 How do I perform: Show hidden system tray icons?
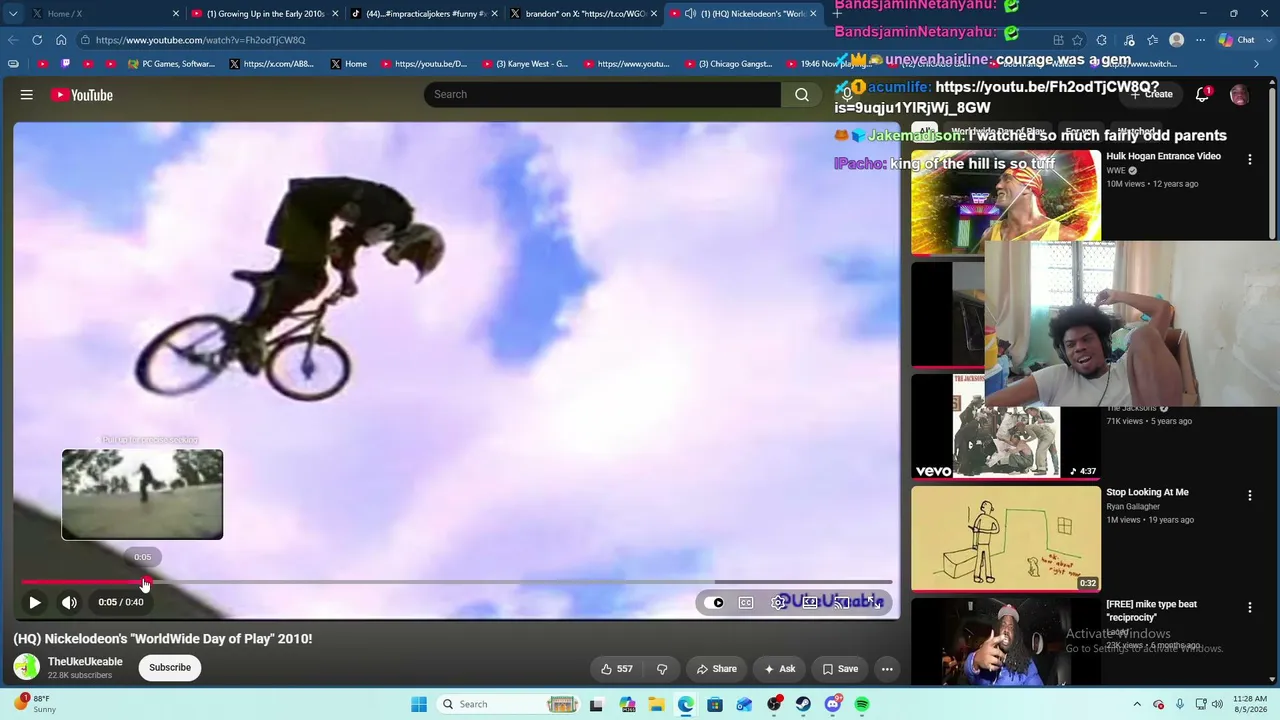coord(1137,704)
